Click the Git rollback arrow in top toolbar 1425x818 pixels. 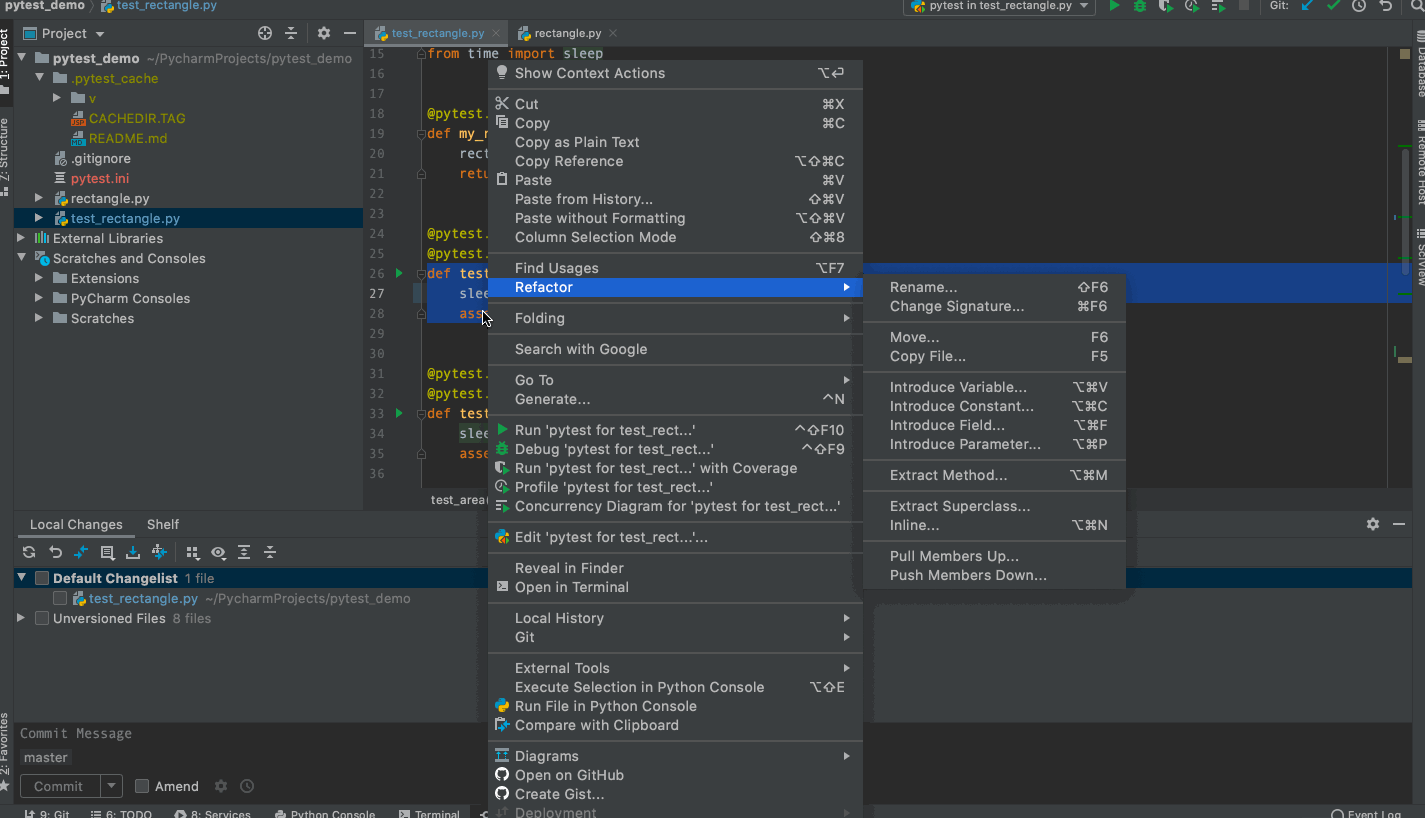[x=1385, y=6]
